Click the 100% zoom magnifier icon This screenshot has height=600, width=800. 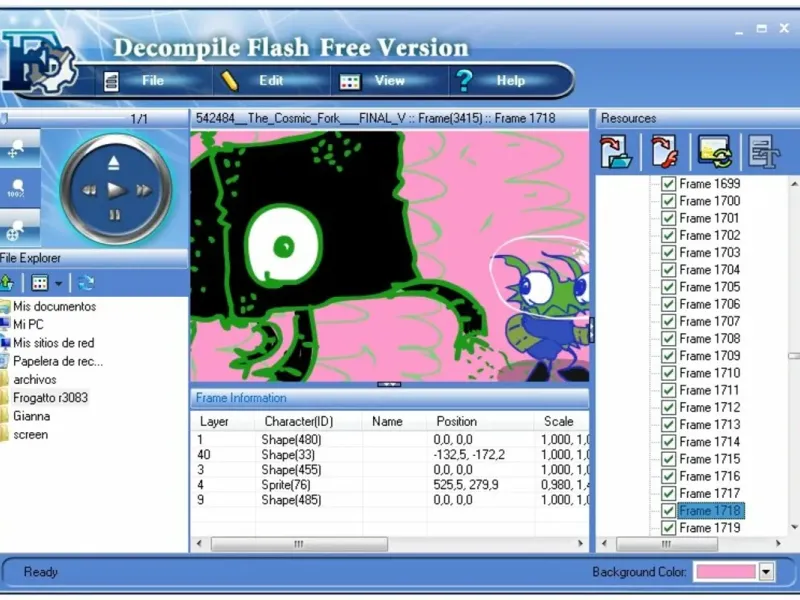click(17, 188)
